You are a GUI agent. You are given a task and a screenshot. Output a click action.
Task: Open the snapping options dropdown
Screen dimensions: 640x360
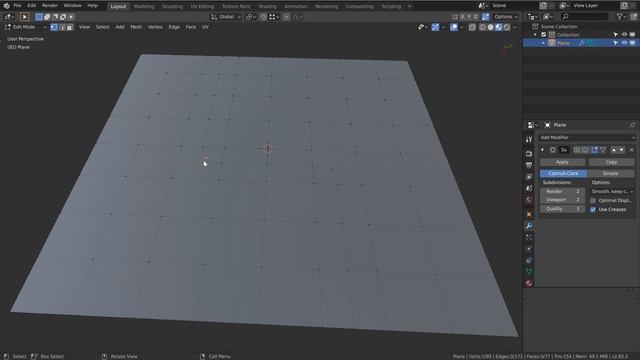274,17
